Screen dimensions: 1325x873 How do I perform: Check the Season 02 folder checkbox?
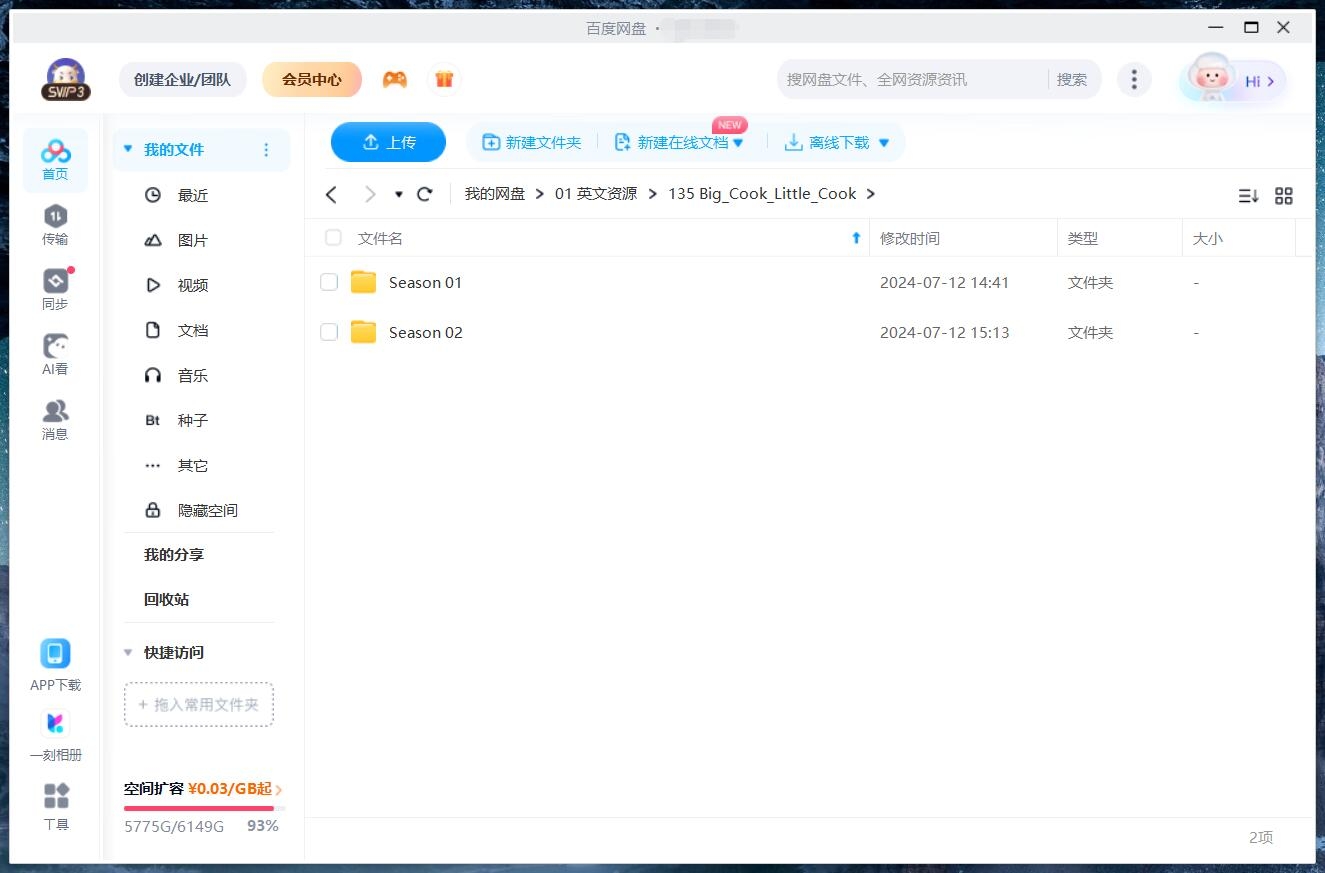329,332
